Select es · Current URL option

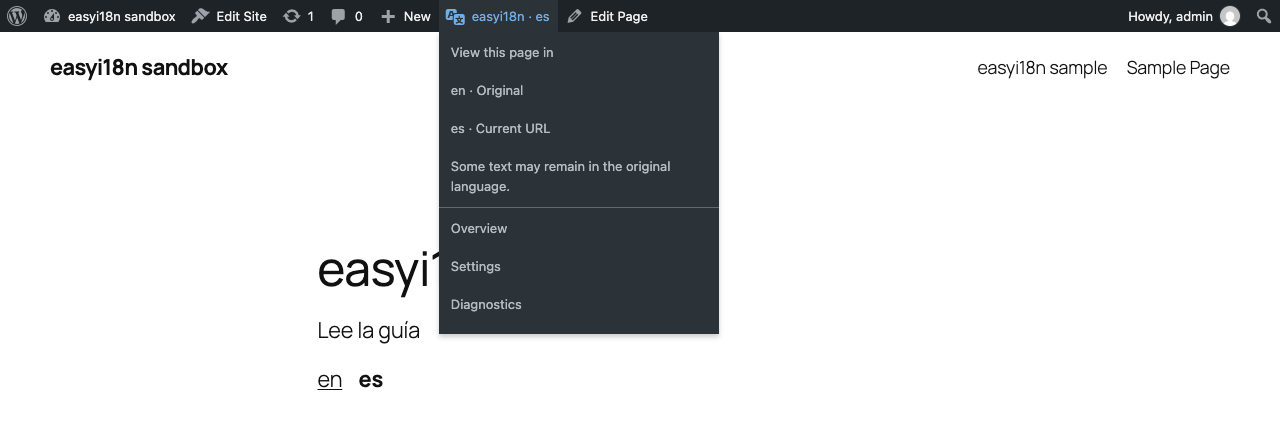point(579,128)
